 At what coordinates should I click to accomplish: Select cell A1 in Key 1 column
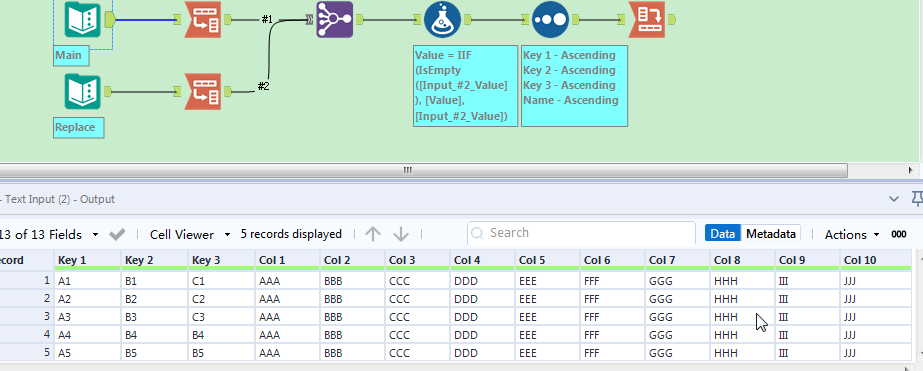click(x=88, y=281)
